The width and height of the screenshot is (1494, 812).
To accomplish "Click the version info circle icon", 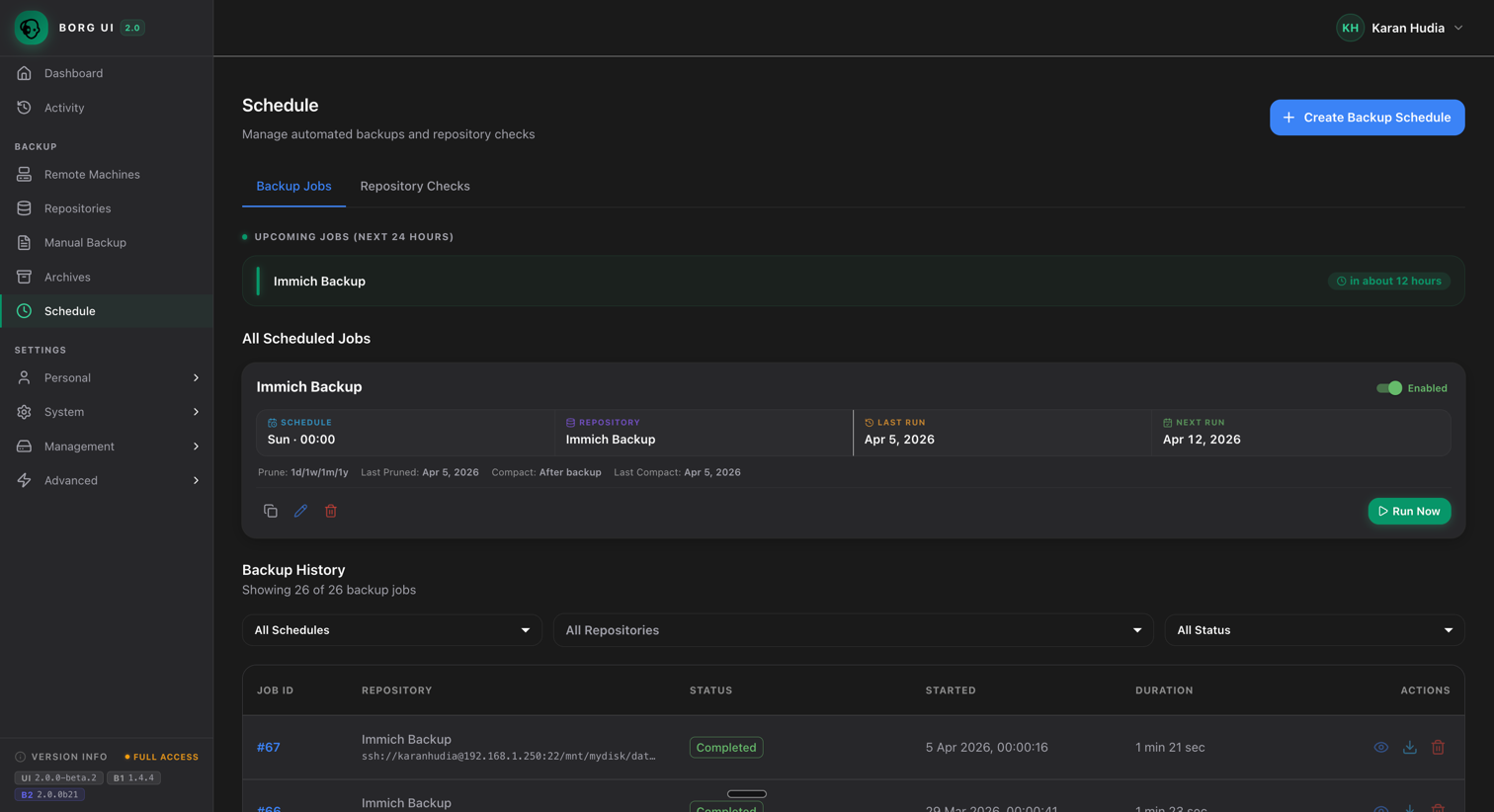I will click(20, 757).
